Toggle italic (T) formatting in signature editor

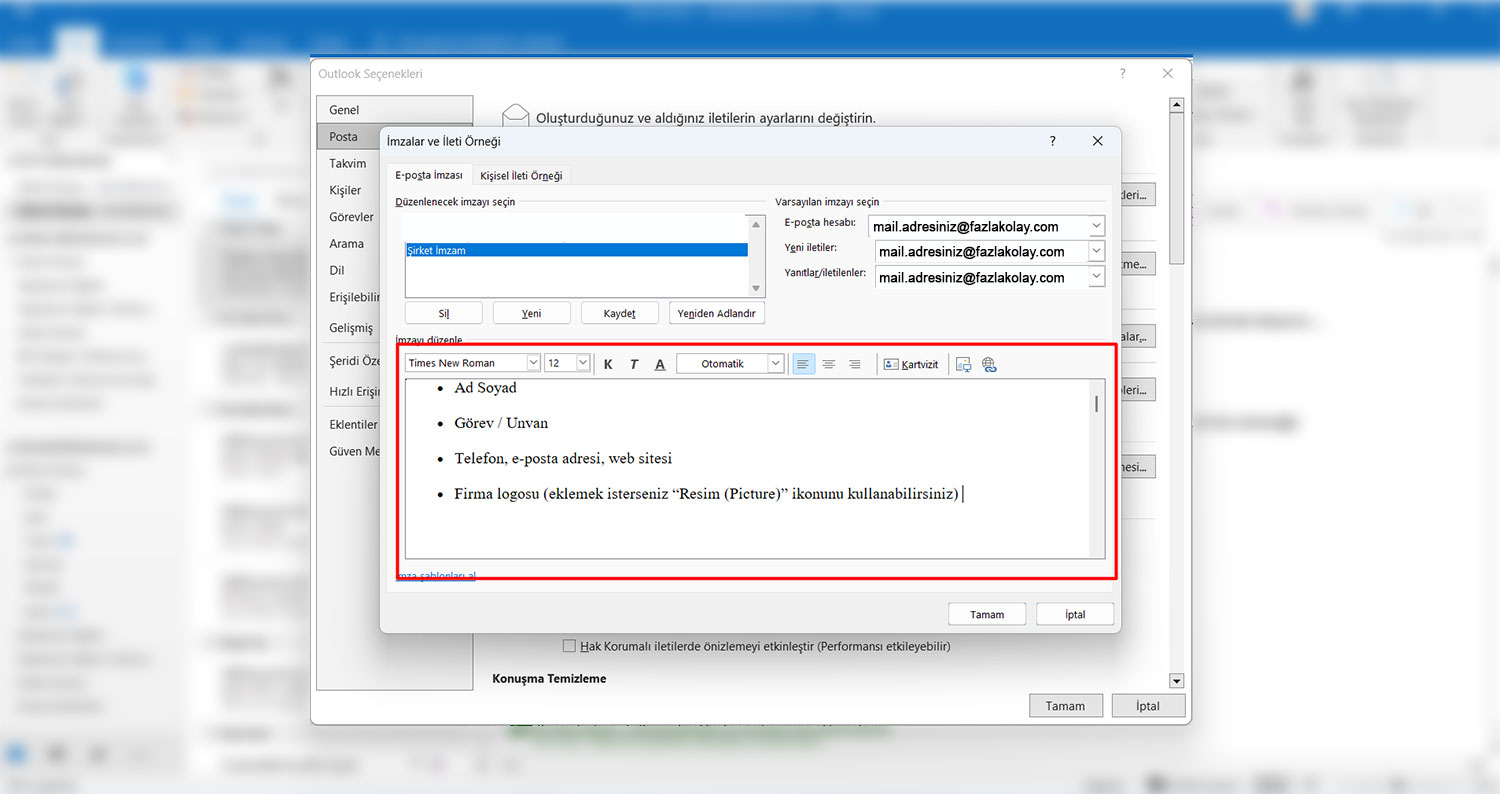pos(634,364)
